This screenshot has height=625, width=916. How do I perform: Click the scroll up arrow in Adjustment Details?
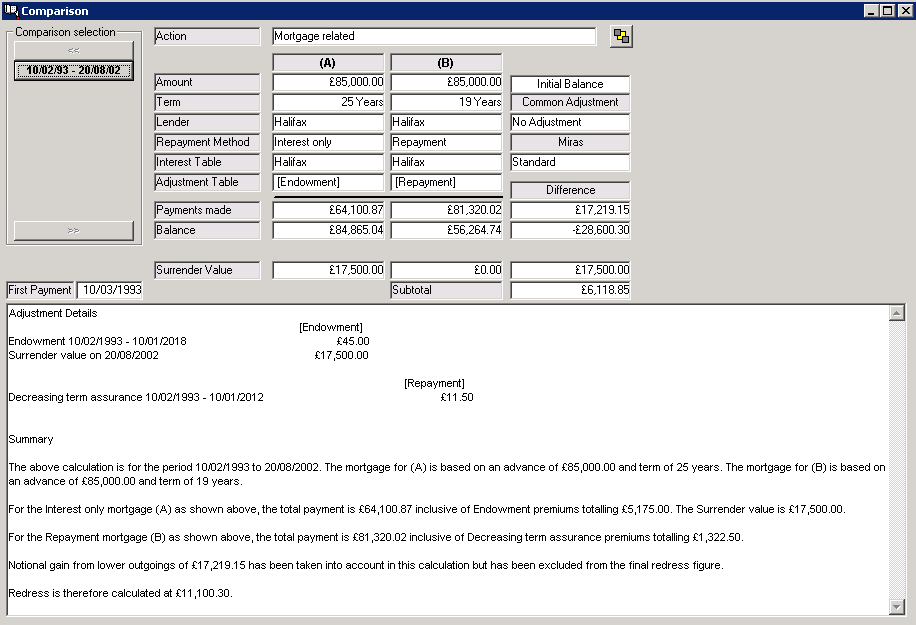[897, 313]
